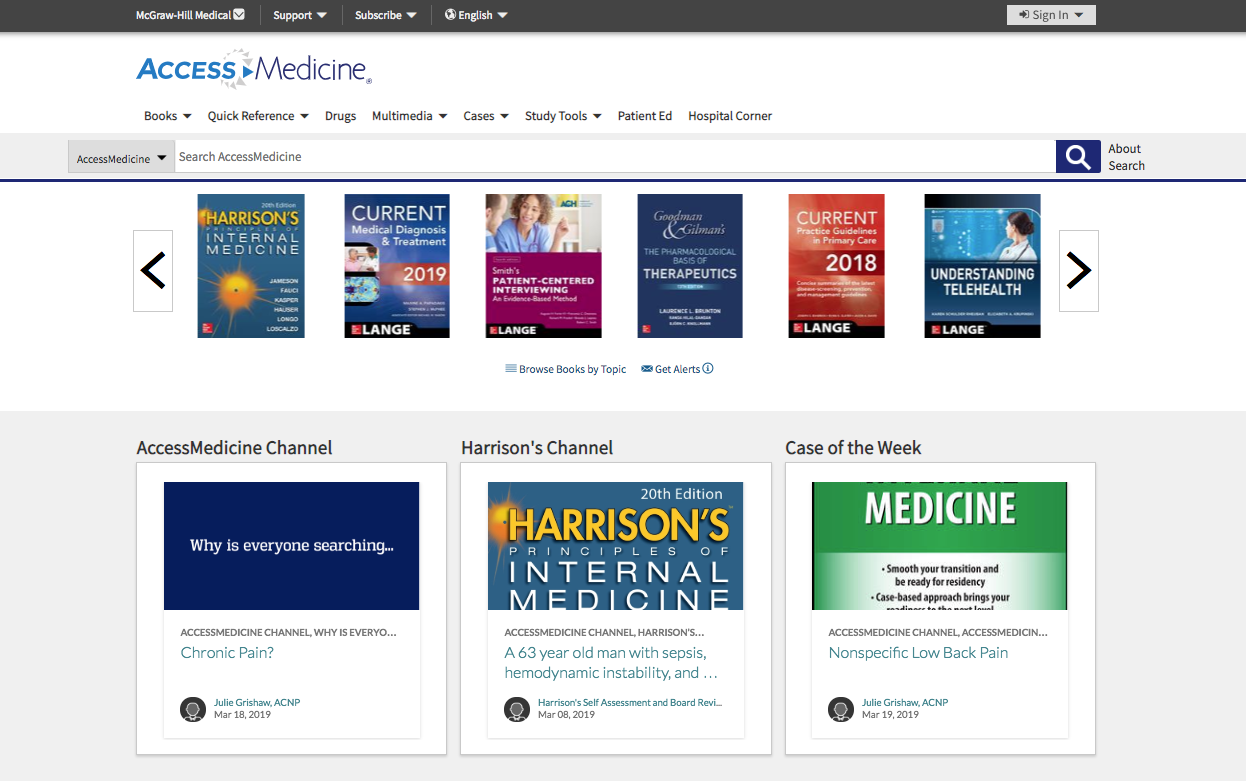Viewport: 1246px width, 784px height.
Task: Click Julie Grishaw, ACNP on Low Back Pain card
Action: tap(905, 702)
